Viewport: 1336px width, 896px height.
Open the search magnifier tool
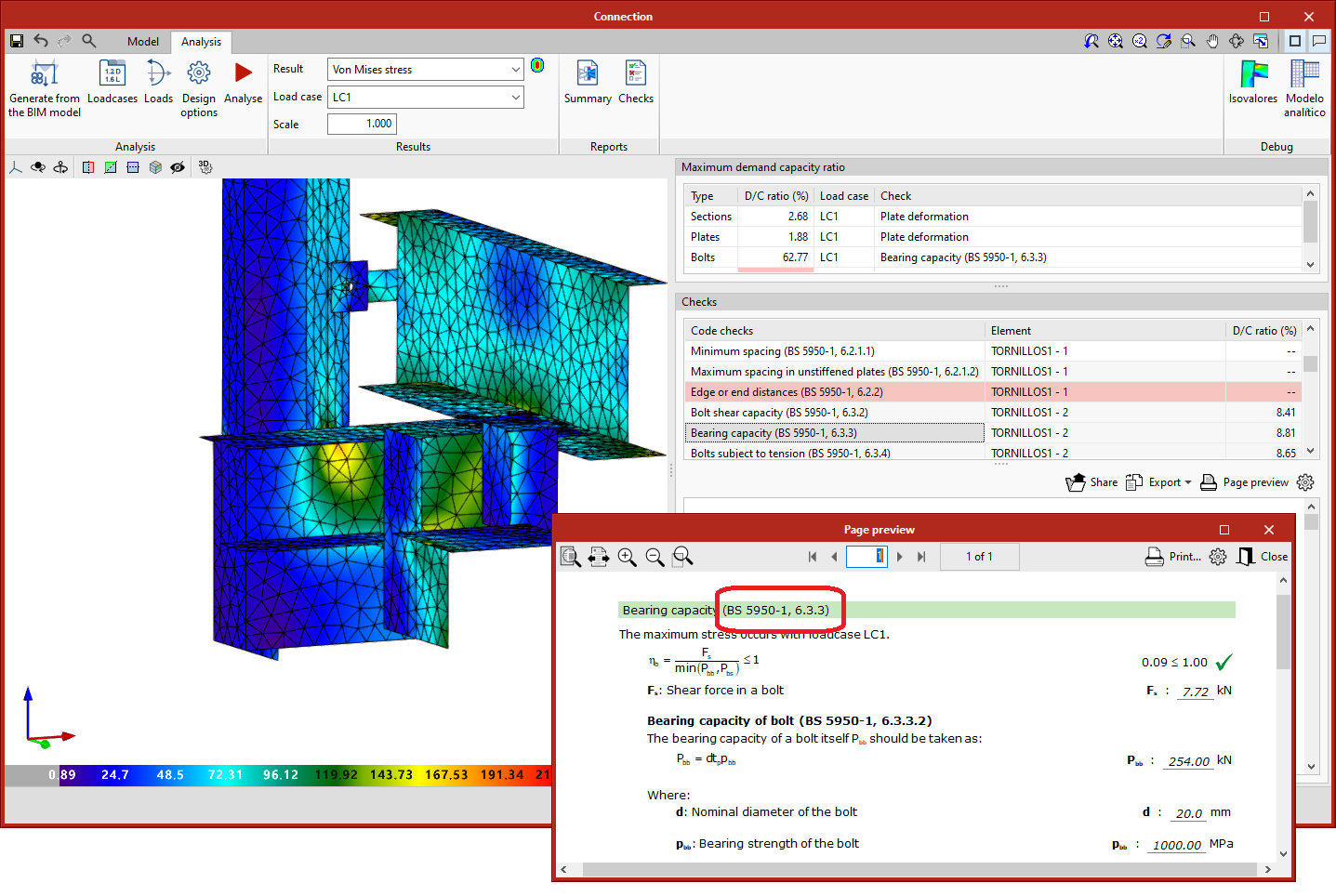[89, 41]
